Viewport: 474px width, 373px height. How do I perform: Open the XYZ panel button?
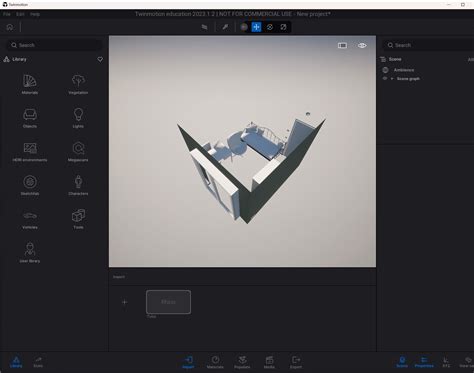pyautogui.click(x=446, y=362)
